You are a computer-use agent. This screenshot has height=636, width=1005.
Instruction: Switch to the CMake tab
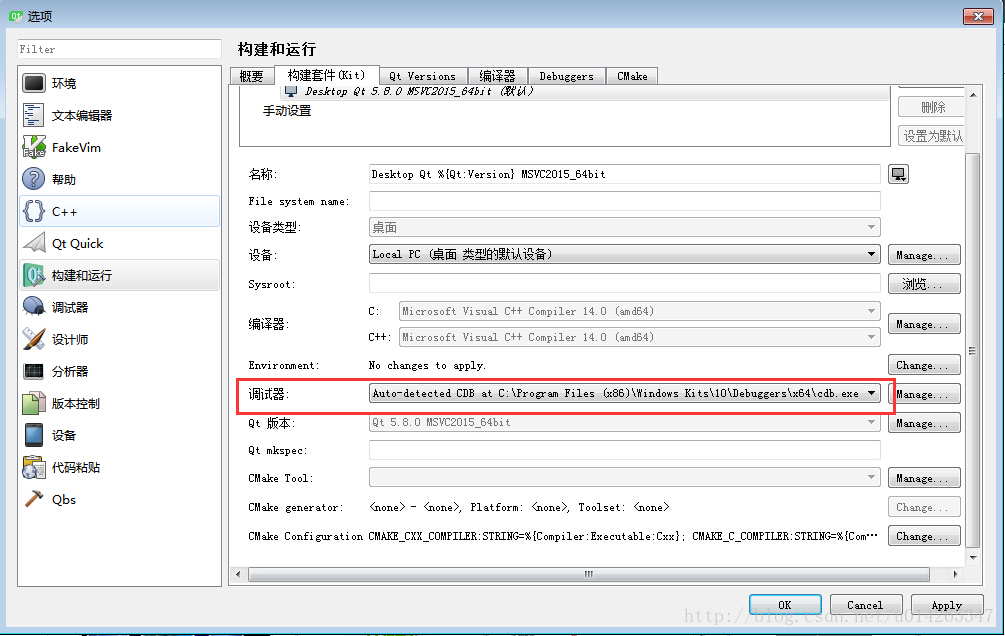632,76
